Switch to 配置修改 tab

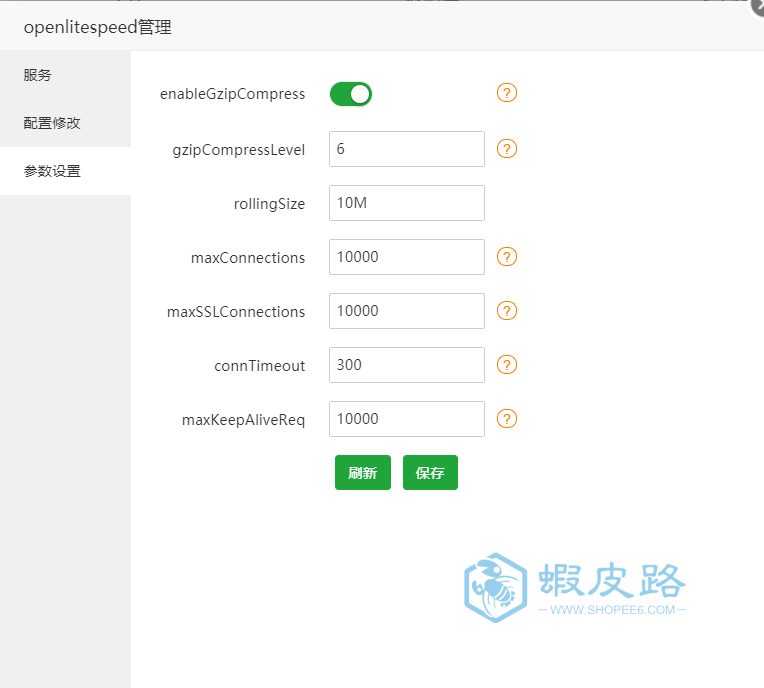pos(65,123)
